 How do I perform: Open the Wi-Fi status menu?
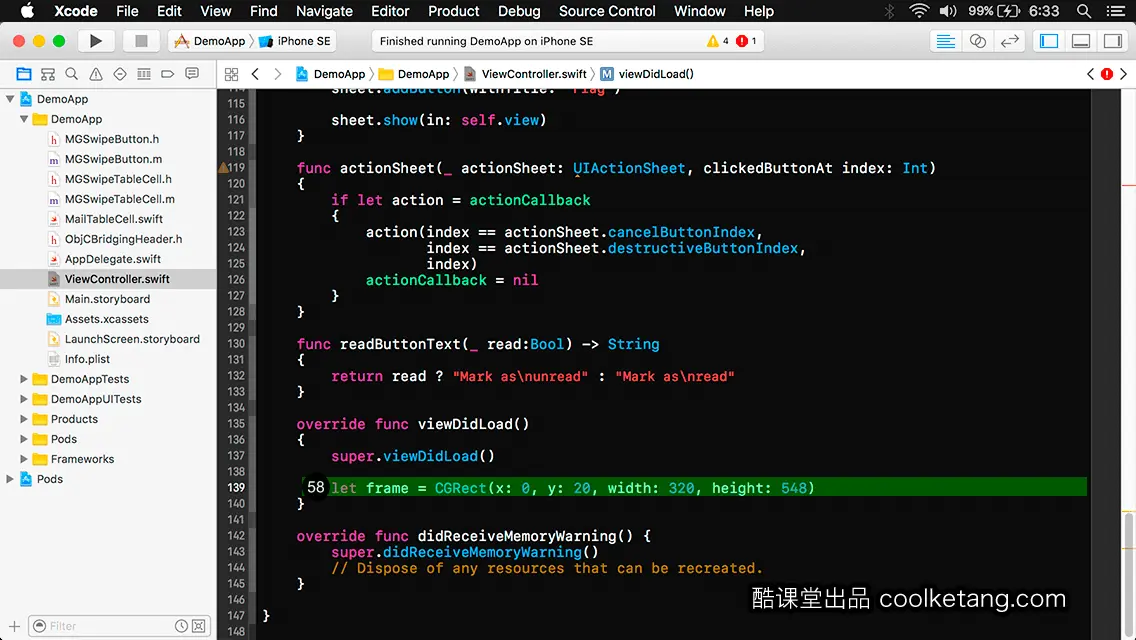(x=919, y=11)
